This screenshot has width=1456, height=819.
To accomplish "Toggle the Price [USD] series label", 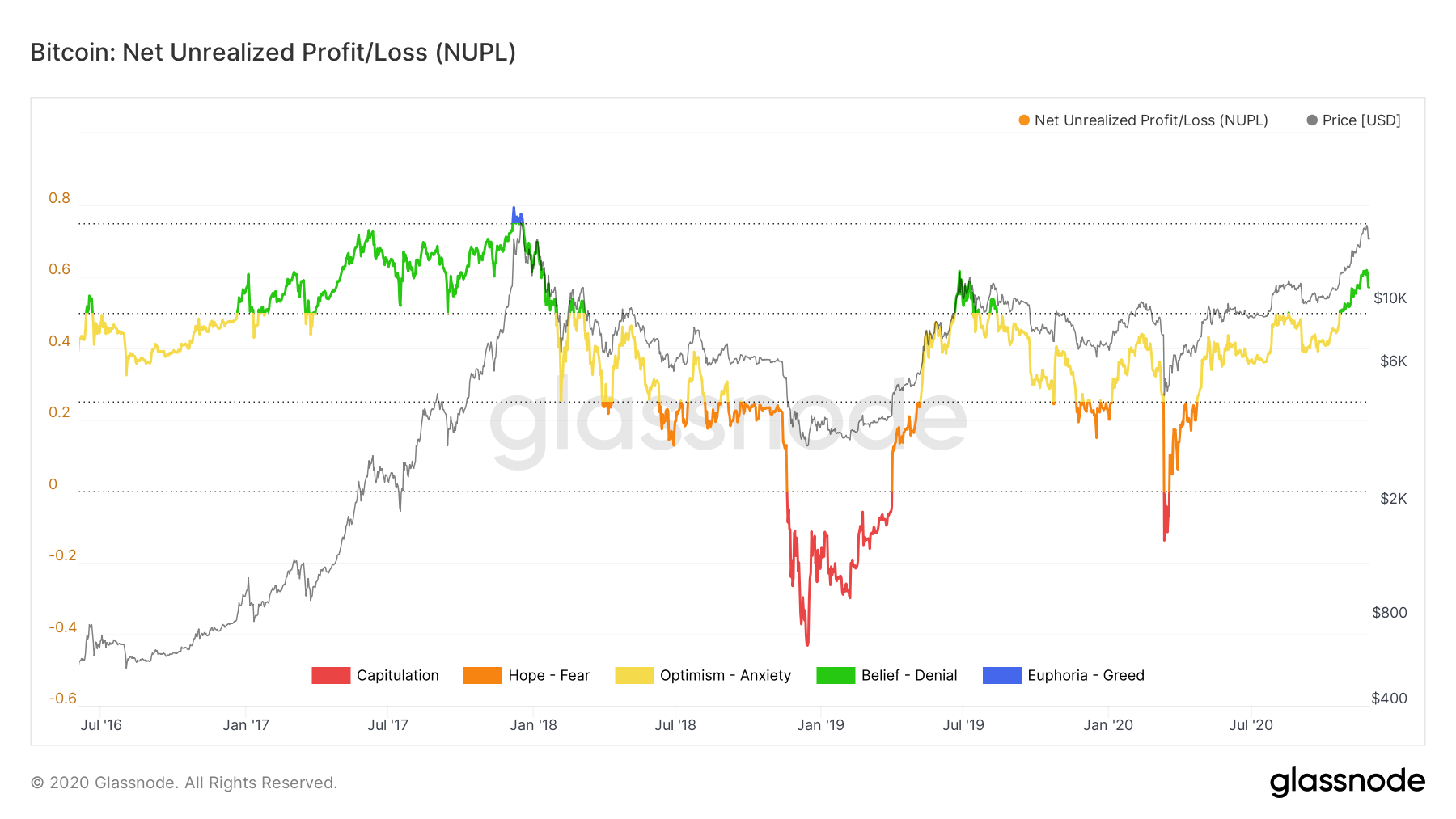I will click(1361, 120).
